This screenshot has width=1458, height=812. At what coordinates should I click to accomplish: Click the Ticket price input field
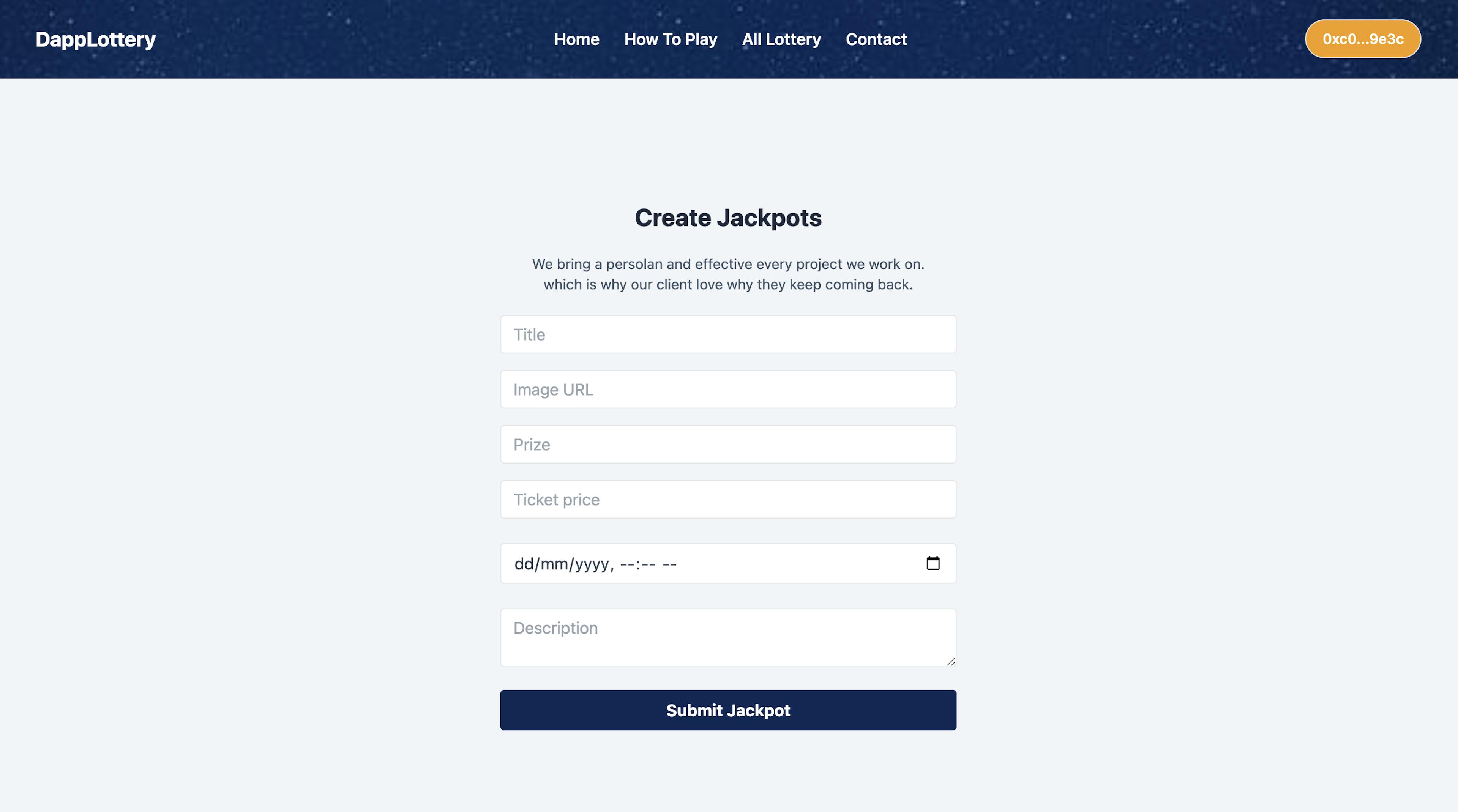pyautogui.click(x=728, y=498)
